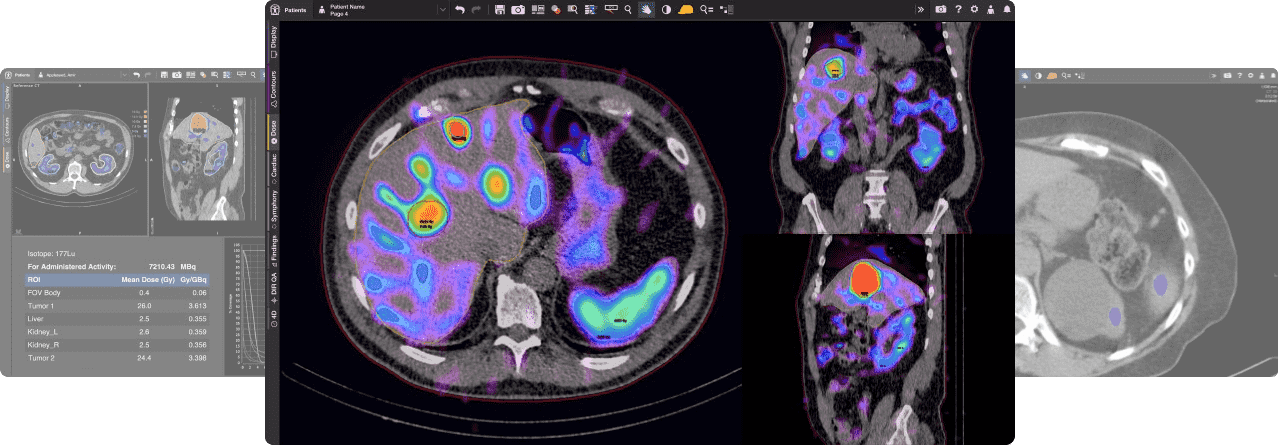1278x445 pixels.
Task: Click the floppy-disk save icon
Action: (500, 9)
